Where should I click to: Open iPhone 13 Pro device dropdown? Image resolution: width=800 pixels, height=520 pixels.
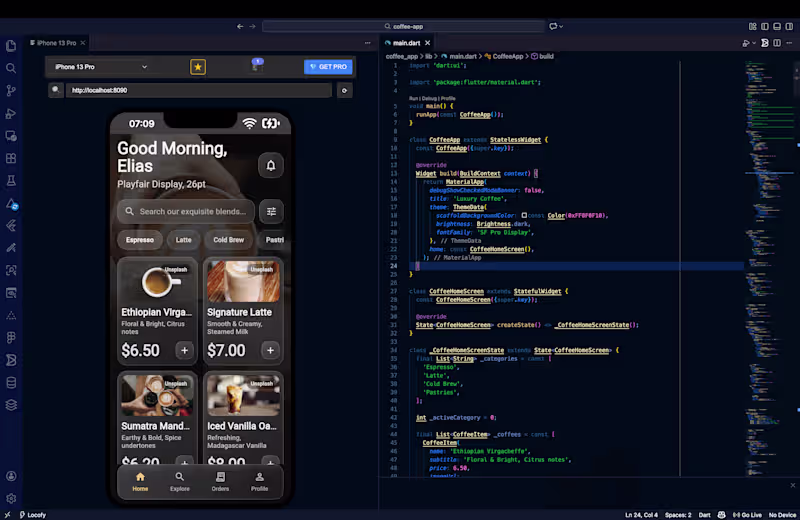click(x=101, y=67)
